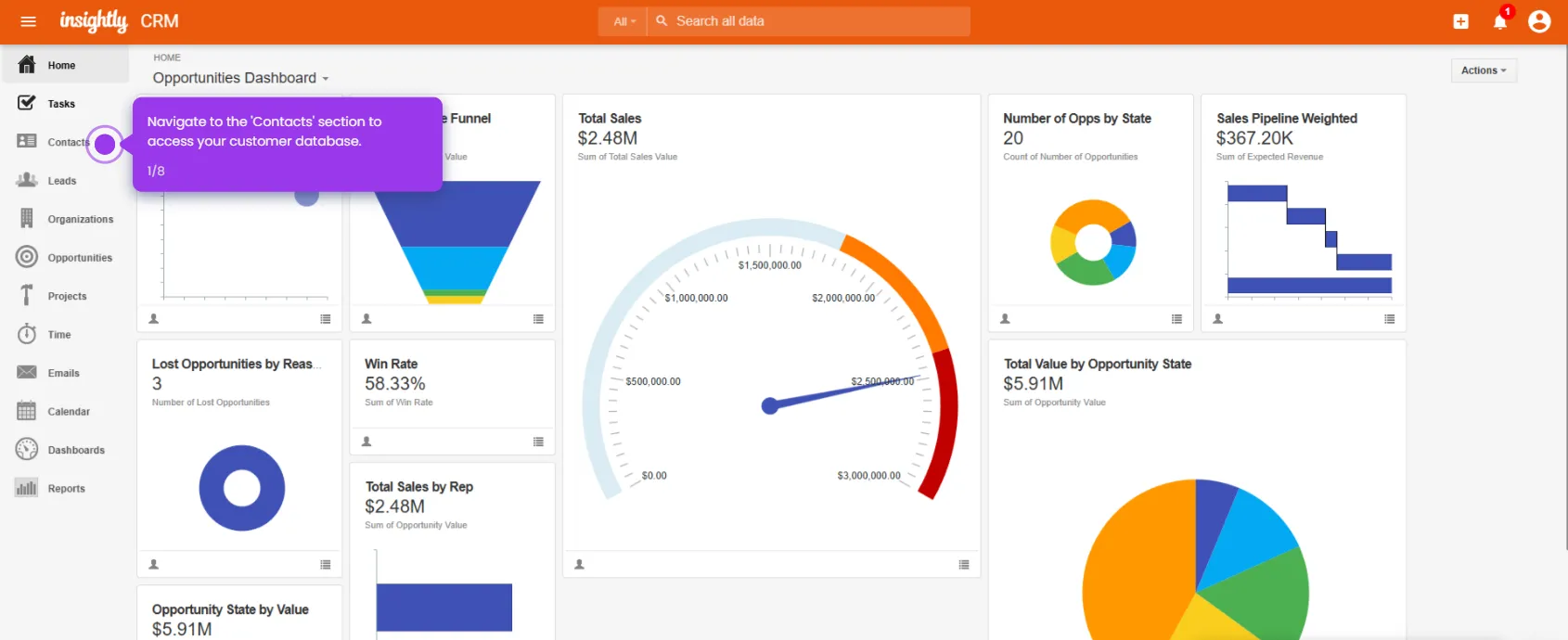This screenshot has height=640, width=1568.
Task: Open list menu on Lost Opportunities card
Action: pos(326,564)
